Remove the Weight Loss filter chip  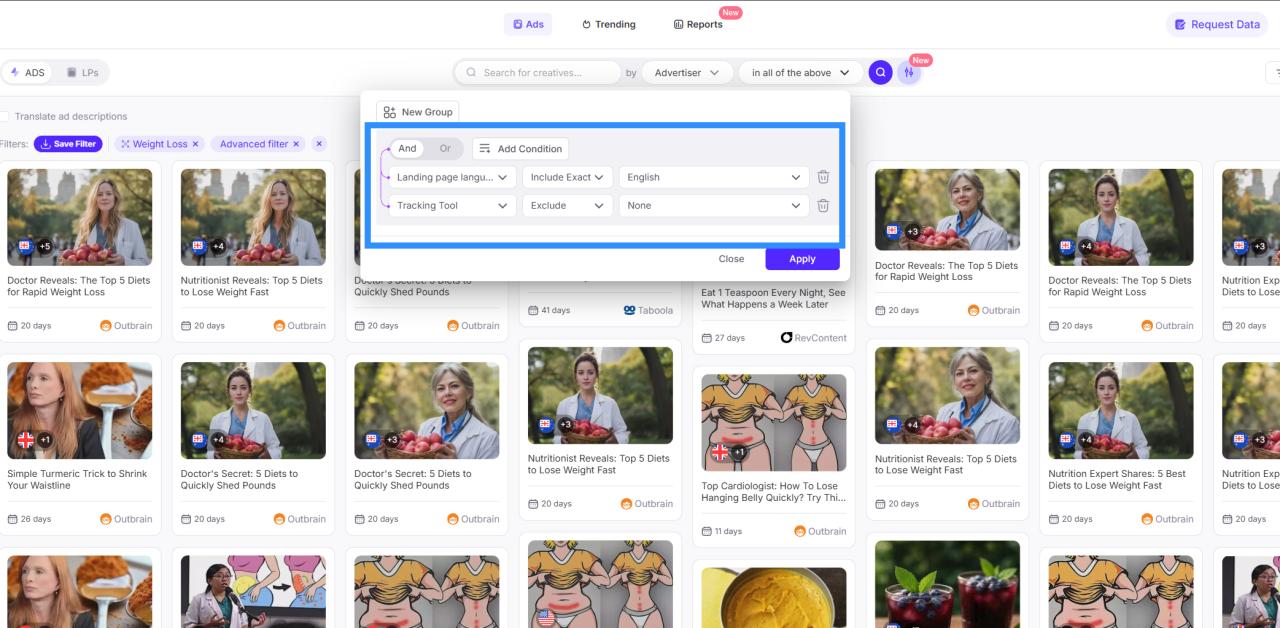[x=195, y=144]
